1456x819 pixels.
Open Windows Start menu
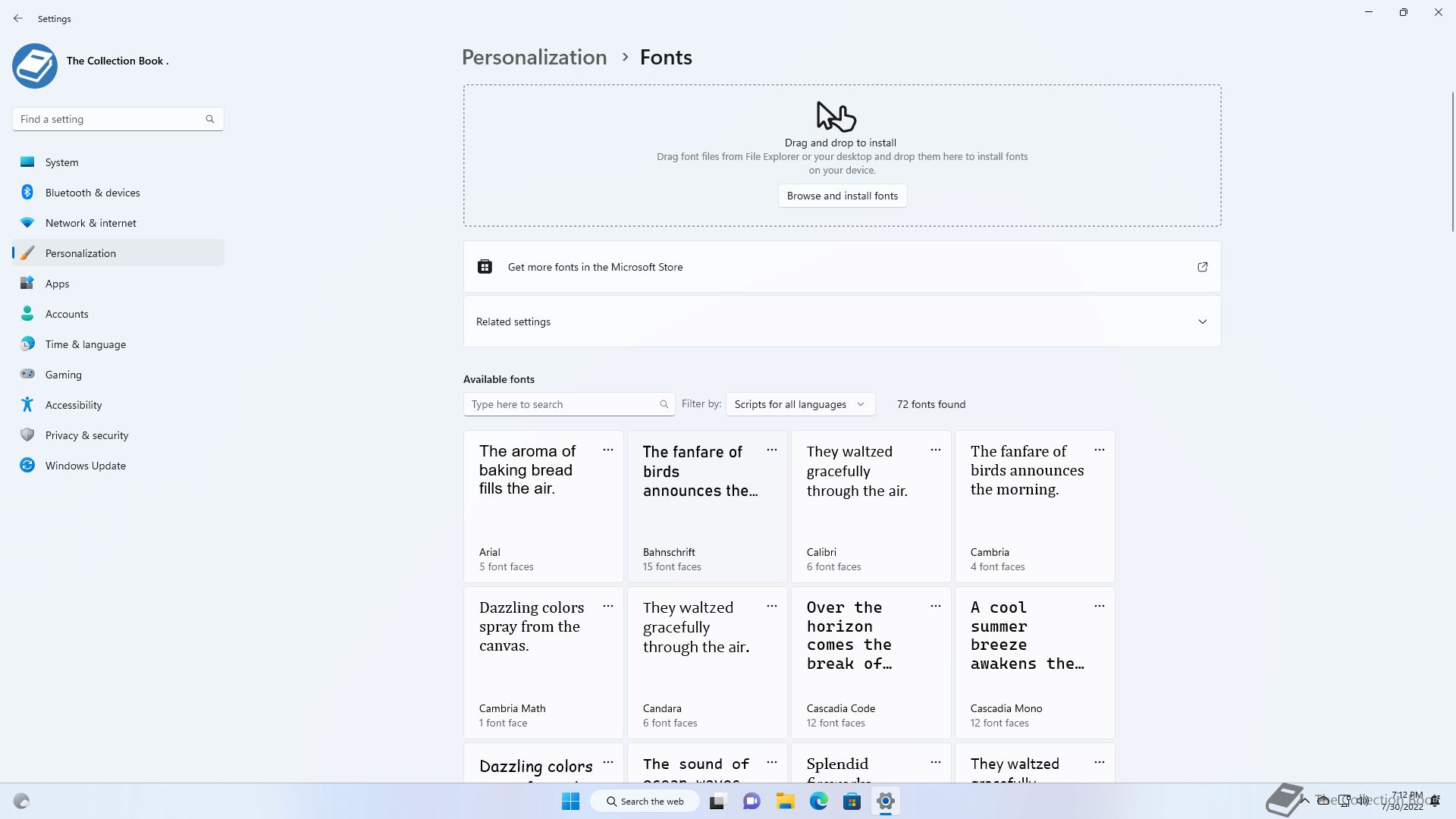[x=571, y=801]
